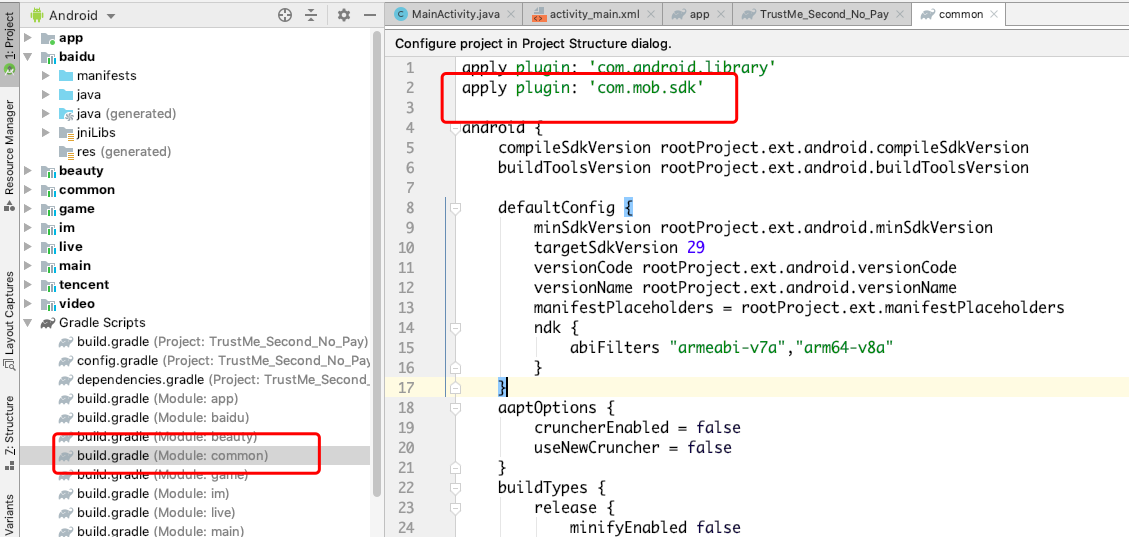Open build.gradle (Module: app)

tap(157, 398)
